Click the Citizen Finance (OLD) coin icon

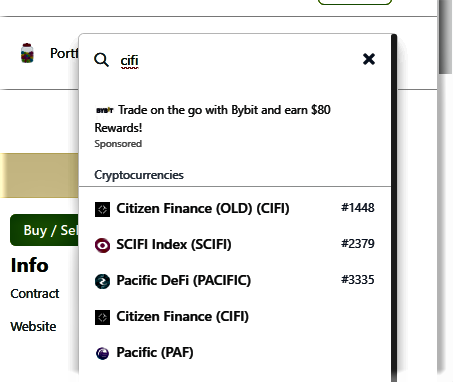pos(102,209)
